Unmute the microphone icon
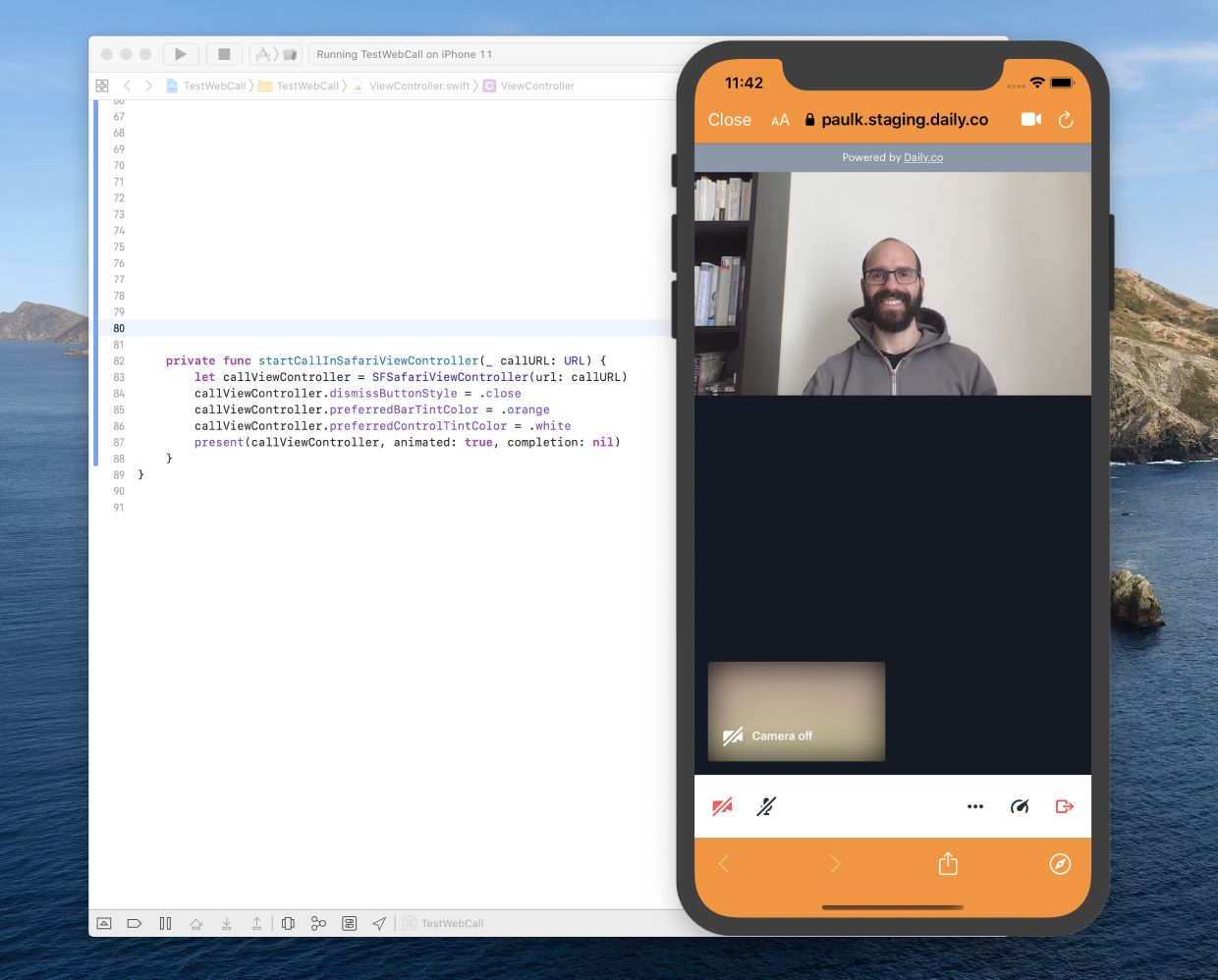Image resolution: width=1218 pixels, height=980 pixels. (x=766, y=806)
